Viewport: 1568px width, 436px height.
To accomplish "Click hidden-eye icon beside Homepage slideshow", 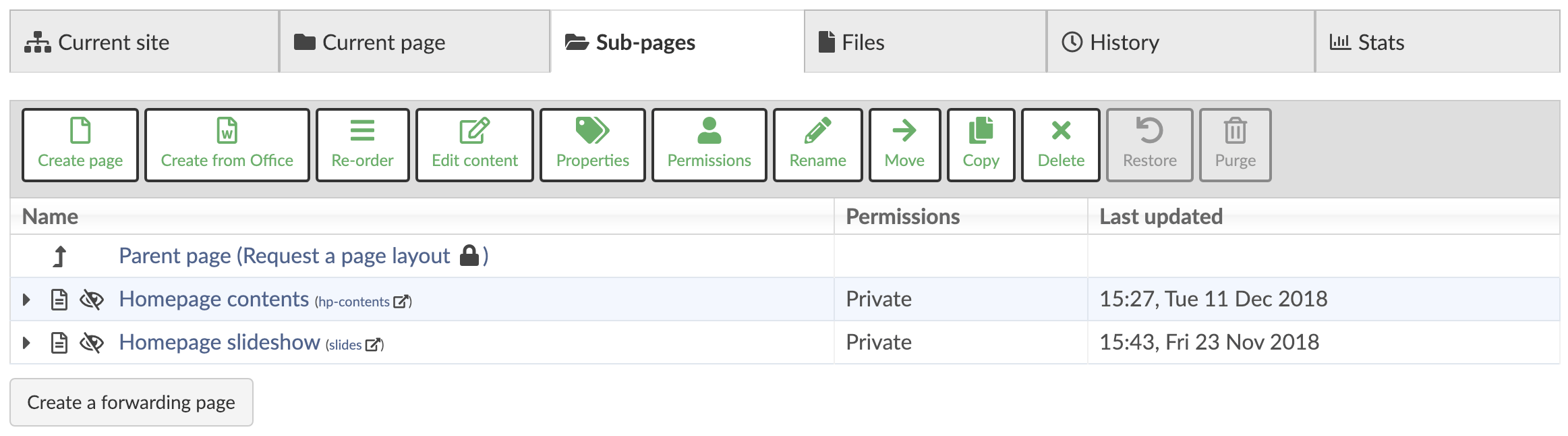I will point(92,343).
